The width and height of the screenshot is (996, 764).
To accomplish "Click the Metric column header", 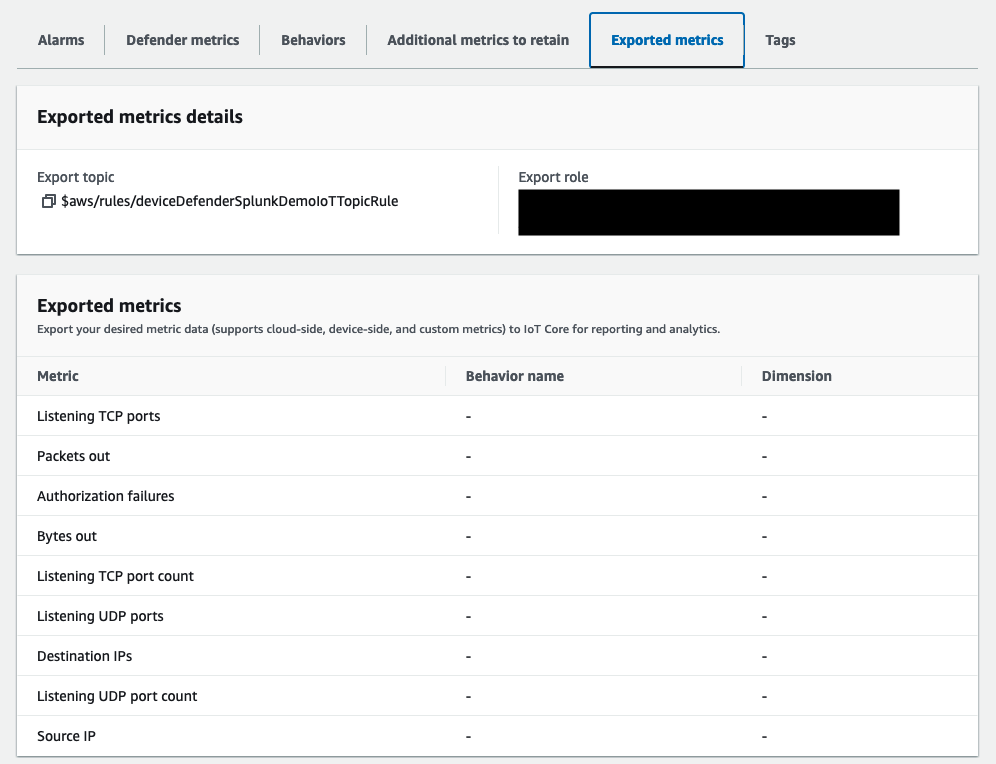I will (57, 376).
